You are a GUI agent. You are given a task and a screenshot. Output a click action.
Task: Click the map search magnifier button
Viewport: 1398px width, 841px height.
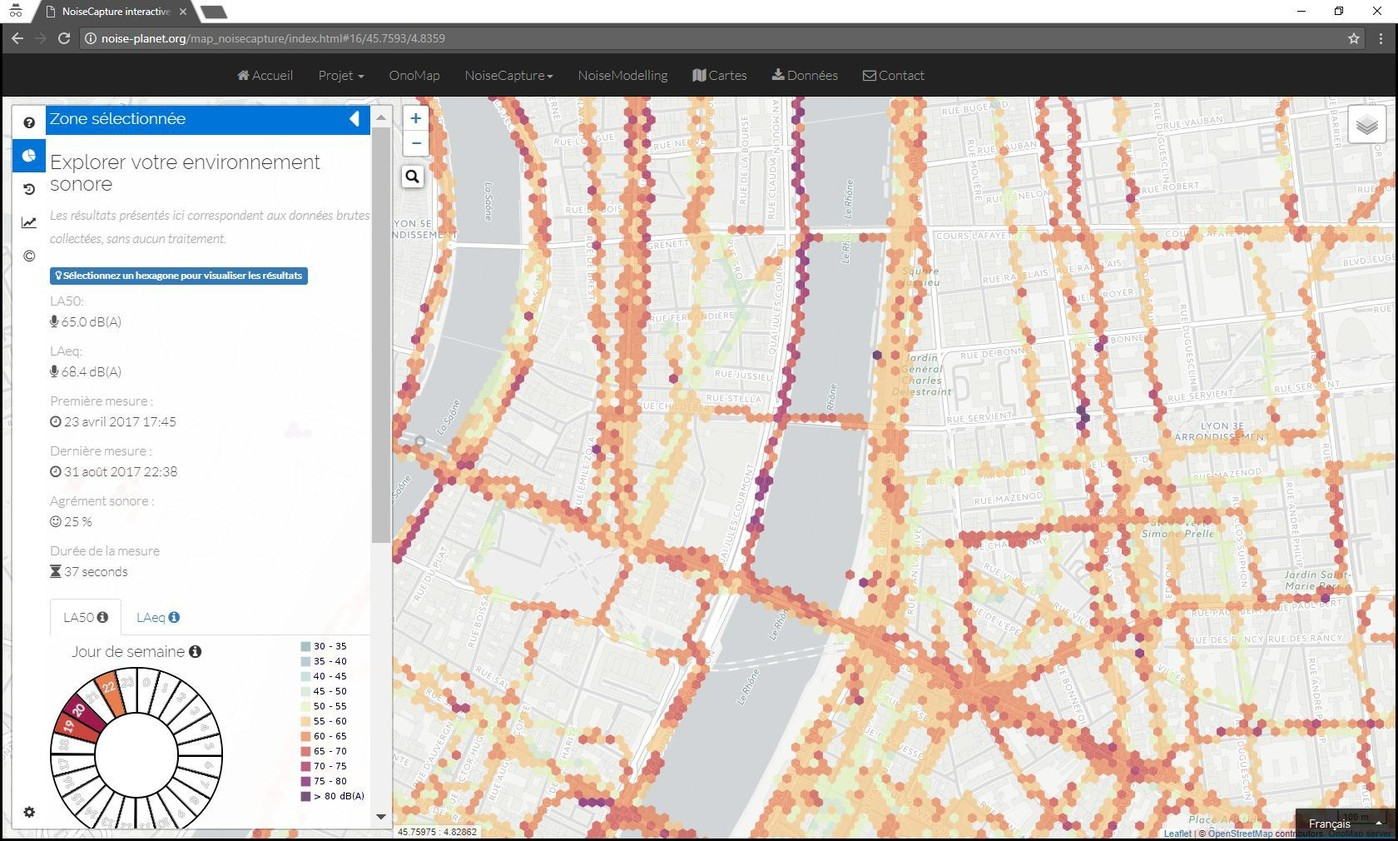tap(413, 177)
